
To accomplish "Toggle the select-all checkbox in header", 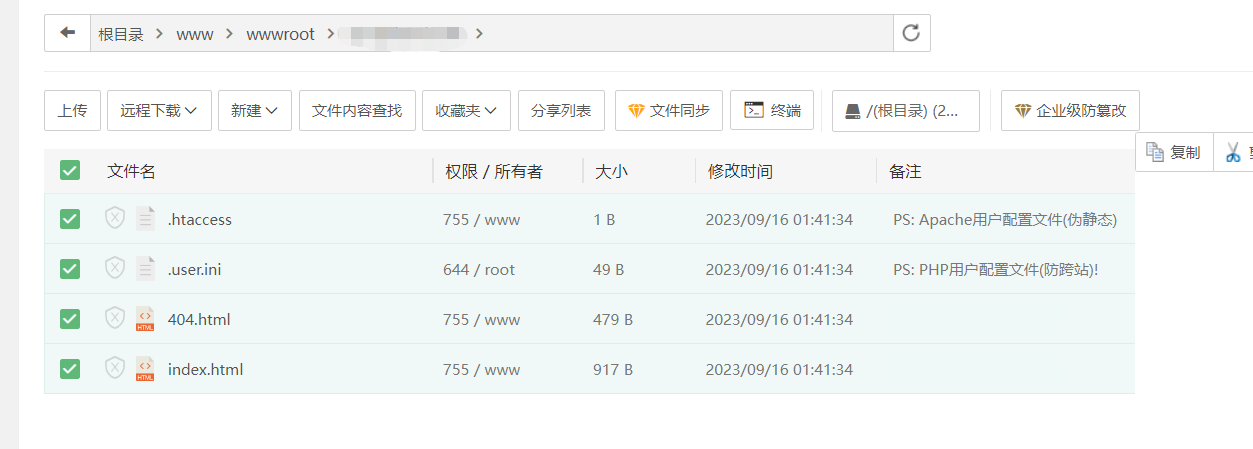I will coord(70,171).
